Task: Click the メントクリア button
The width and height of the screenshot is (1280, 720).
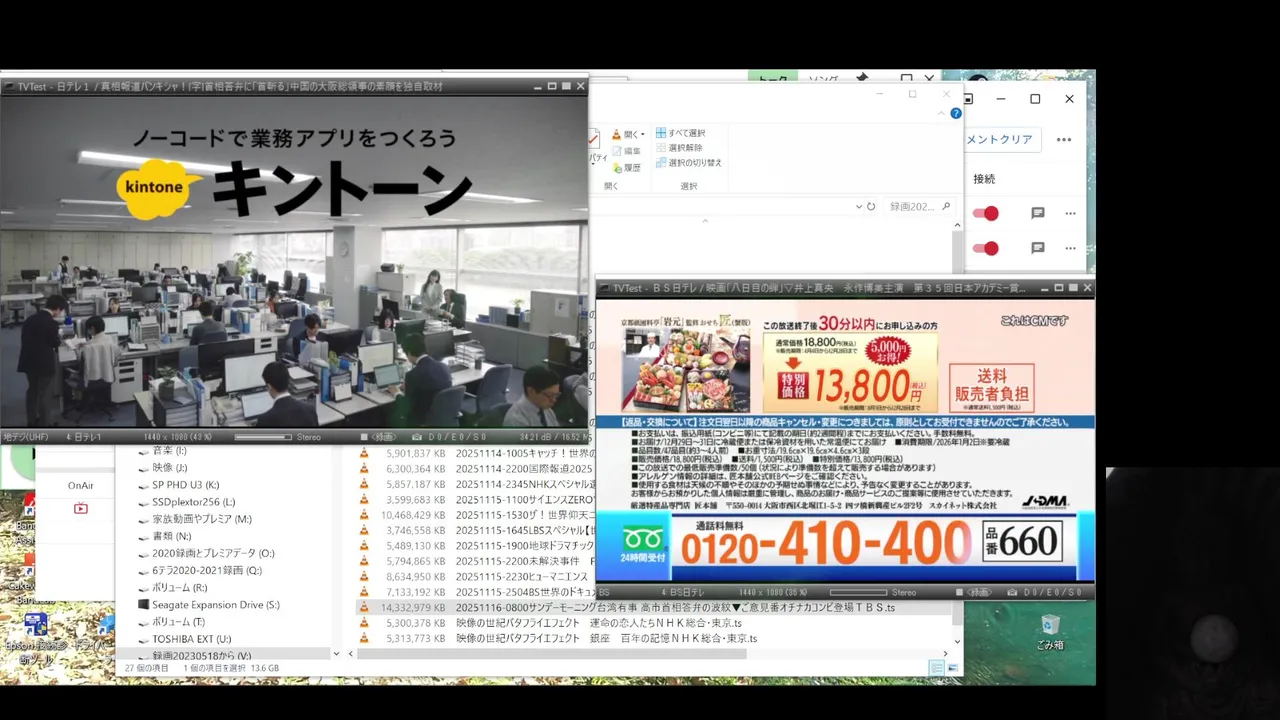Action: (x=999, y=140)
